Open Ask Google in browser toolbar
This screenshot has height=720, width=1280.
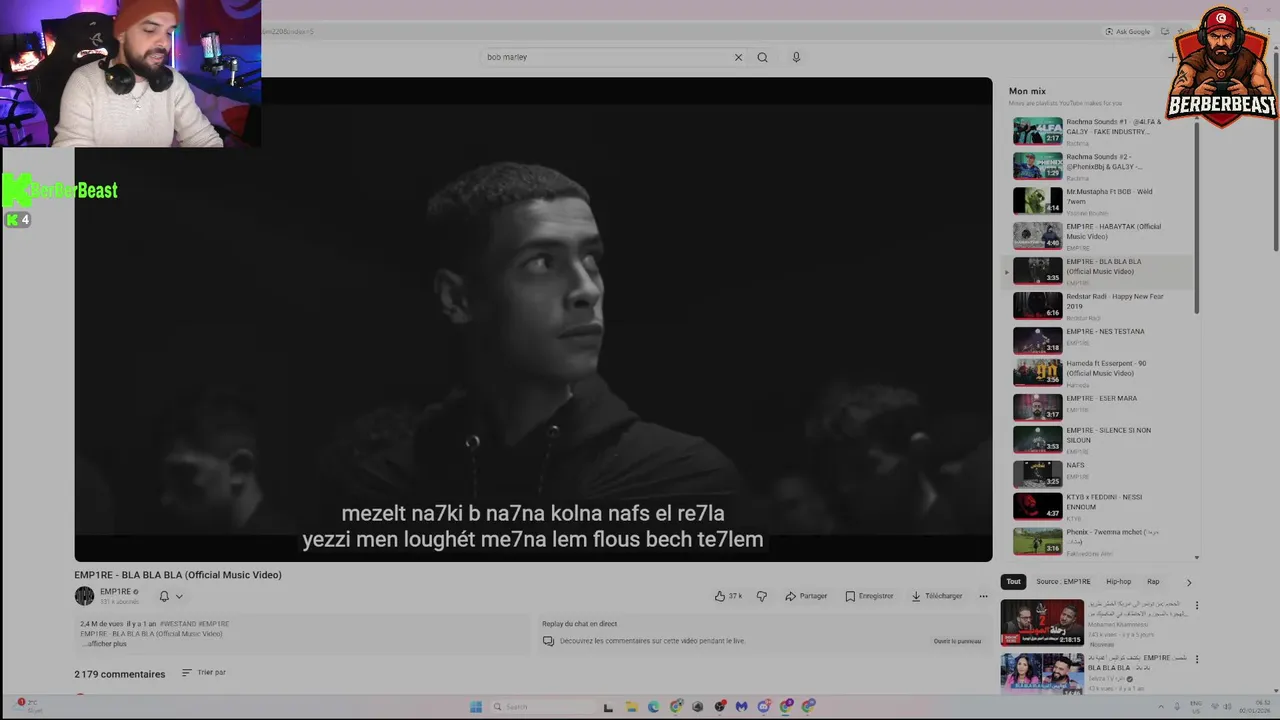(1128, 31)
